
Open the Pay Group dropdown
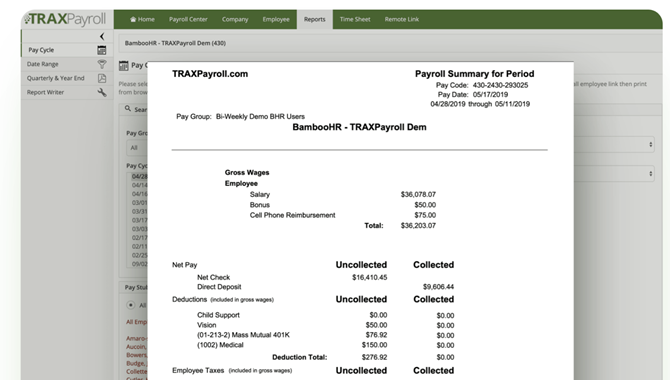[x=137, y=148]
